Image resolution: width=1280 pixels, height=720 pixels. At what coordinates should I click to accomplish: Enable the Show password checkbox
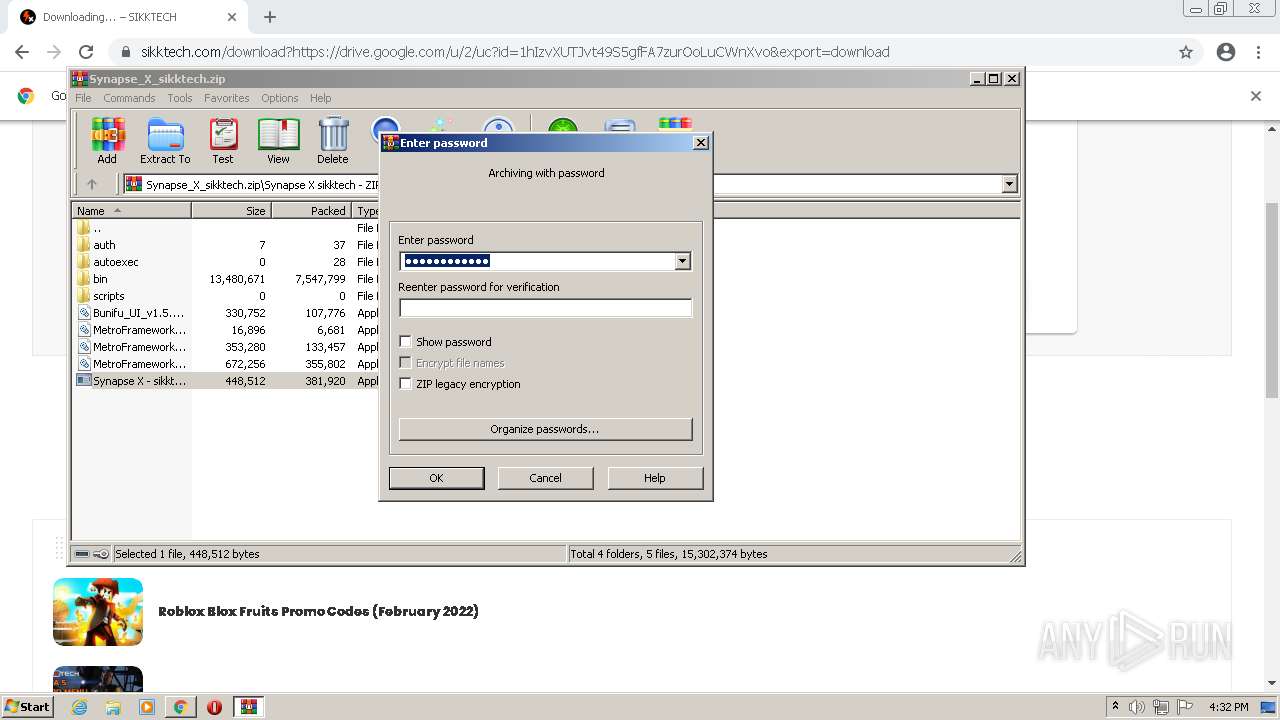point(405,342)
